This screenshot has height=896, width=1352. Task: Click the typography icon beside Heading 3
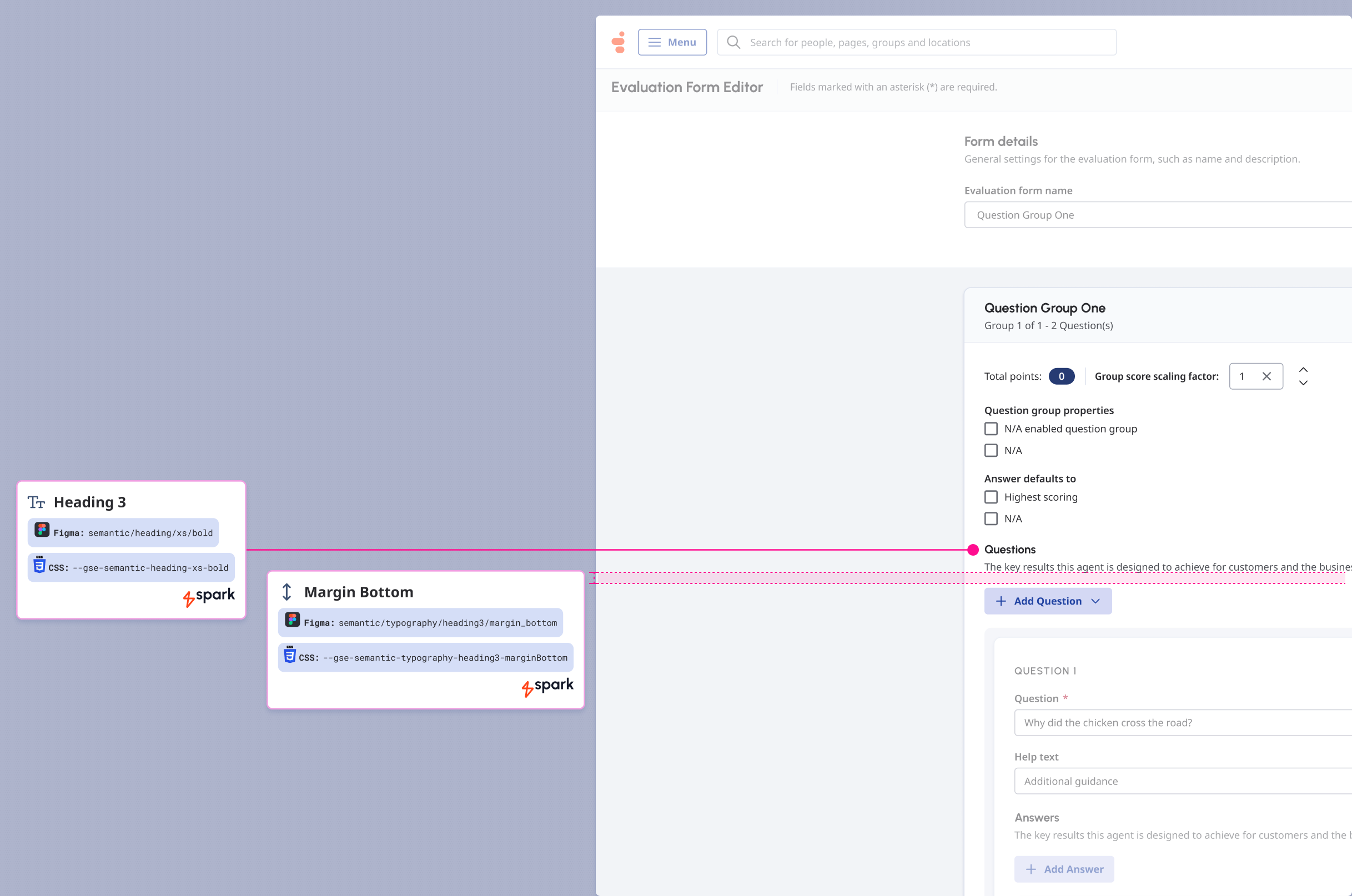(x=37, y=502)
